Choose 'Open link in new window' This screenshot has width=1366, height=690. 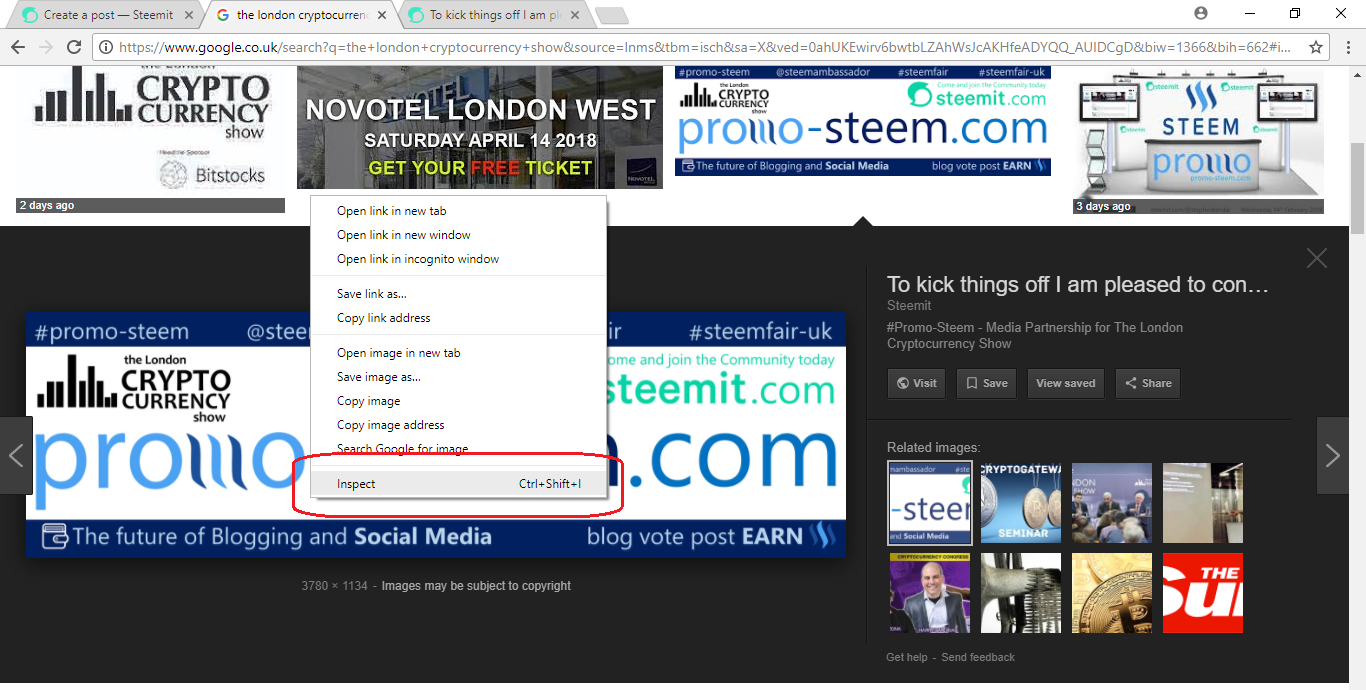click(458, 235)
